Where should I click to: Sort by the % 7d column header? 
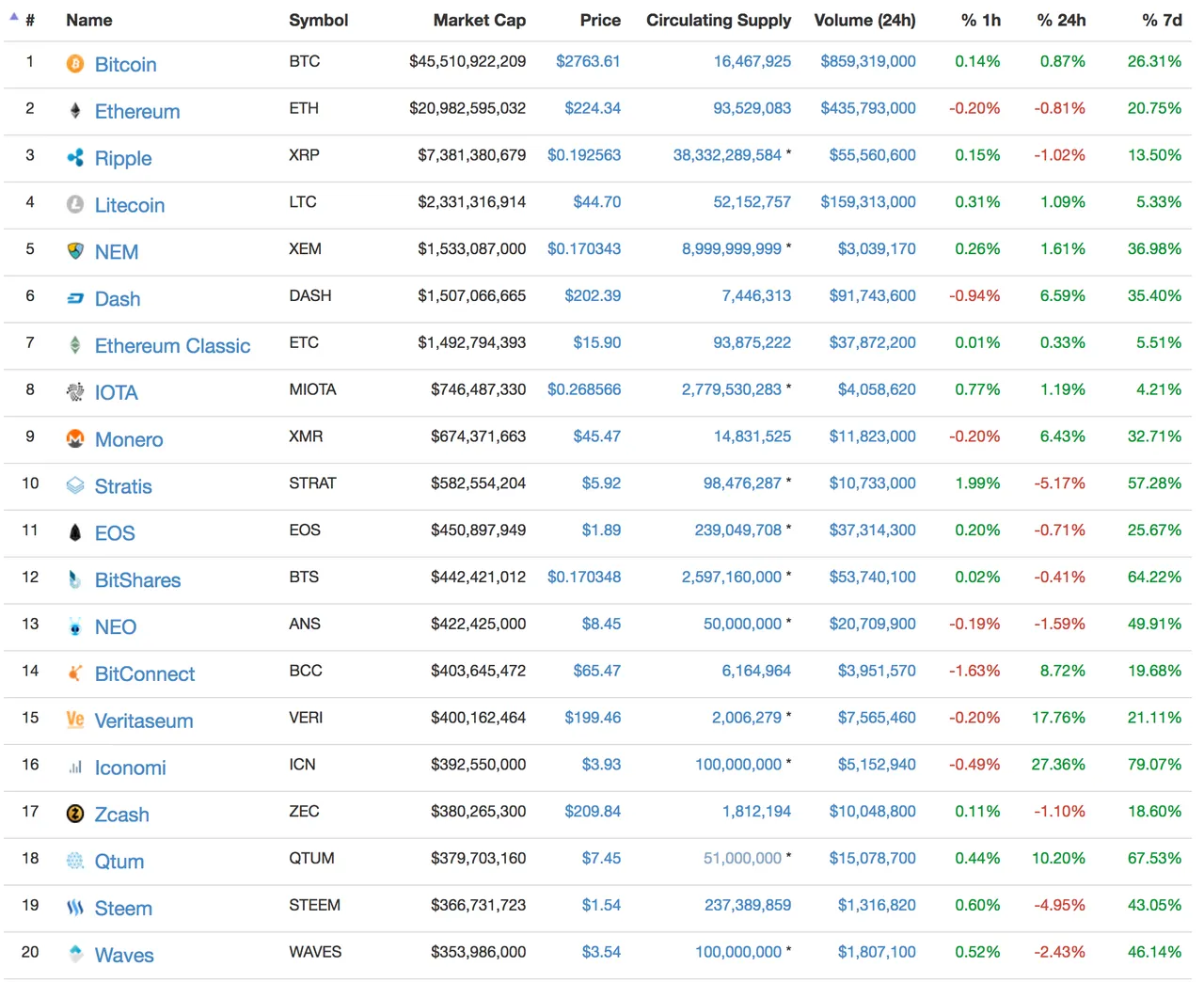(1162, 20)
